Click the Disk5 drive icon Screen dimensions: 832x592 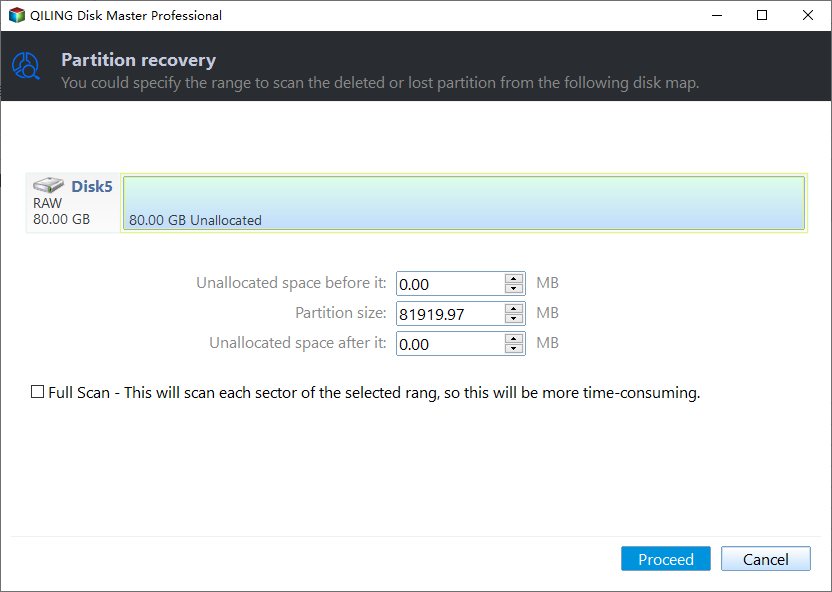click(48, 185)
